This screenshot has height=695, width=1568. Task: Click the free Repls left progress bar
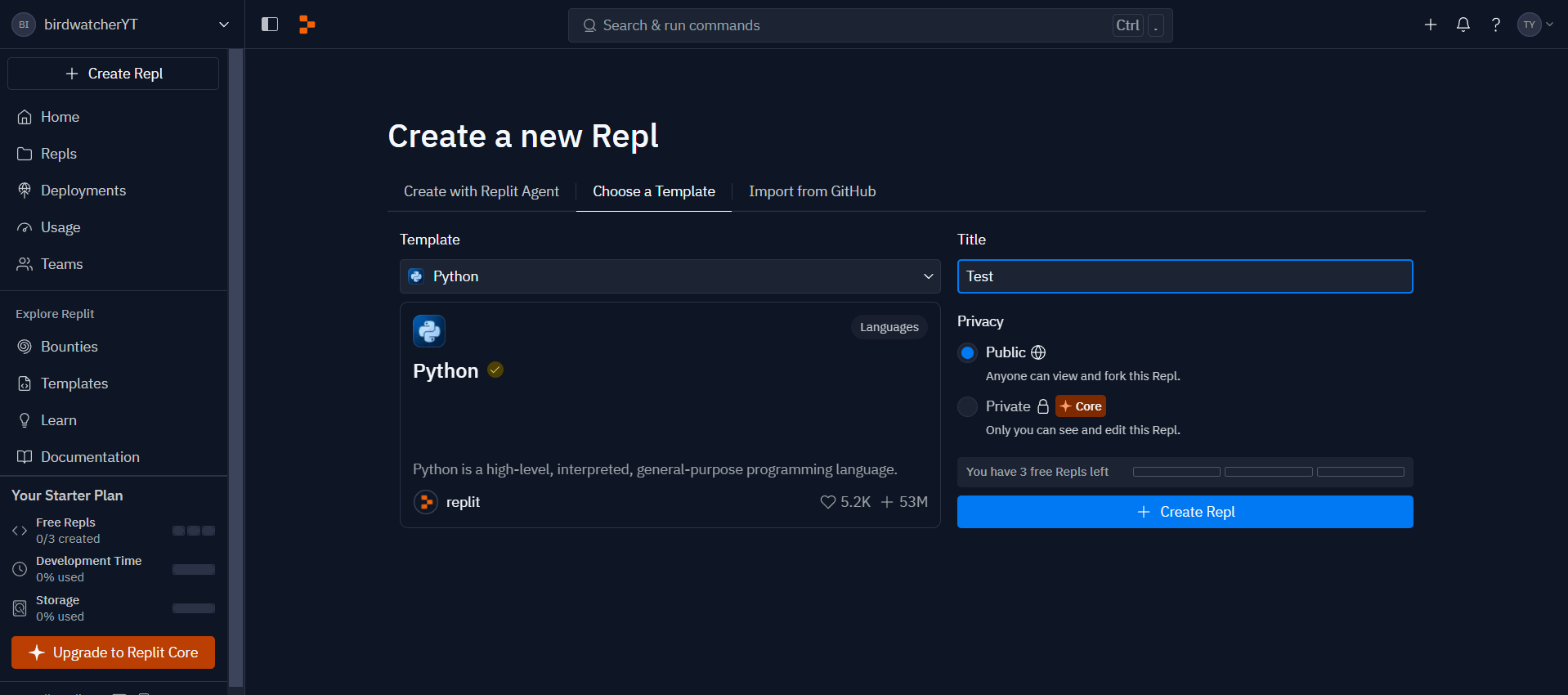coord(1268,472)
